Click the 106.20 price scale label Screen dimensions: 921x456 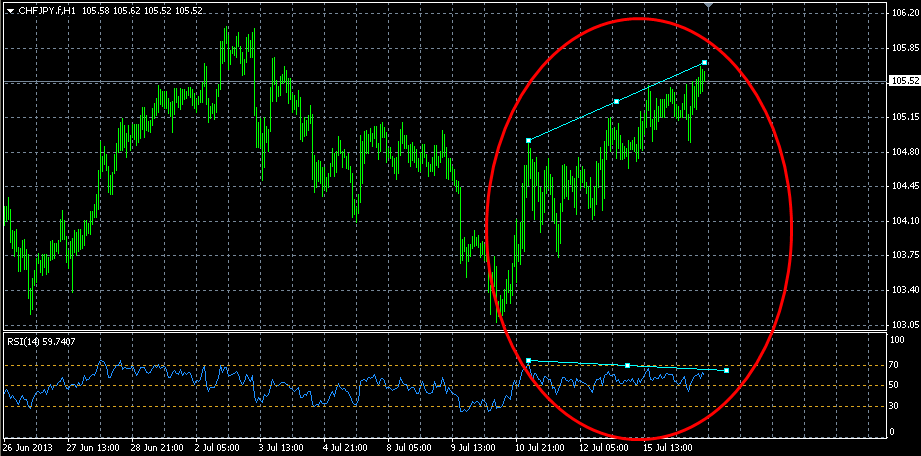(x=905, y=15)
